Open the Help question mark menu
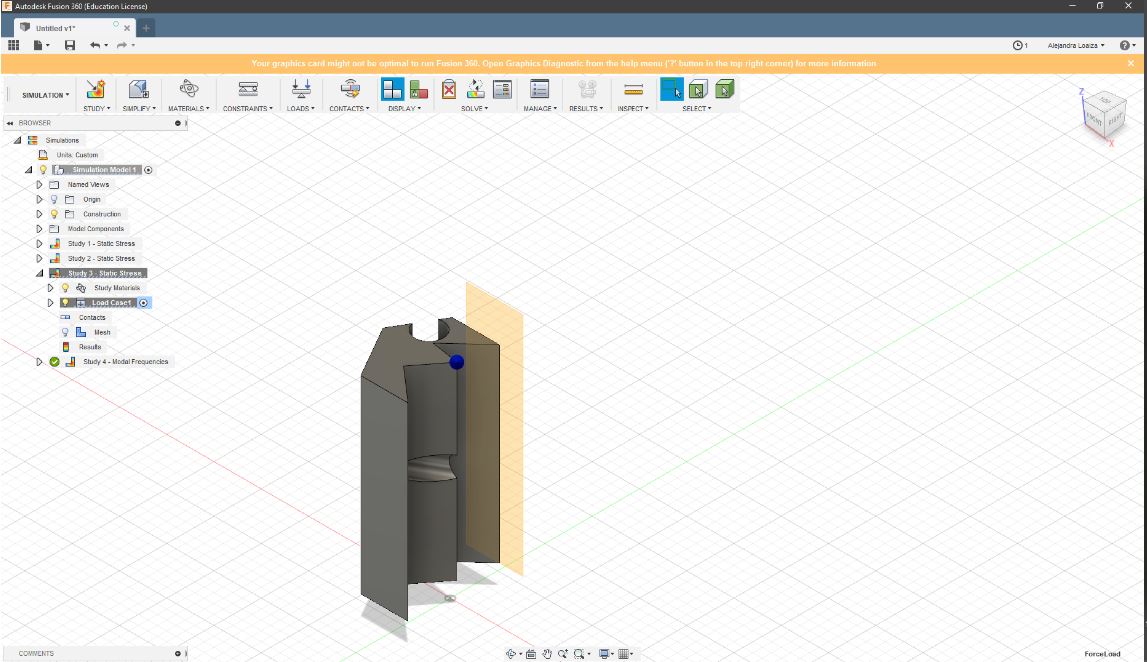The height and width of the screenshot is (662, 1147). [1127, 45]
